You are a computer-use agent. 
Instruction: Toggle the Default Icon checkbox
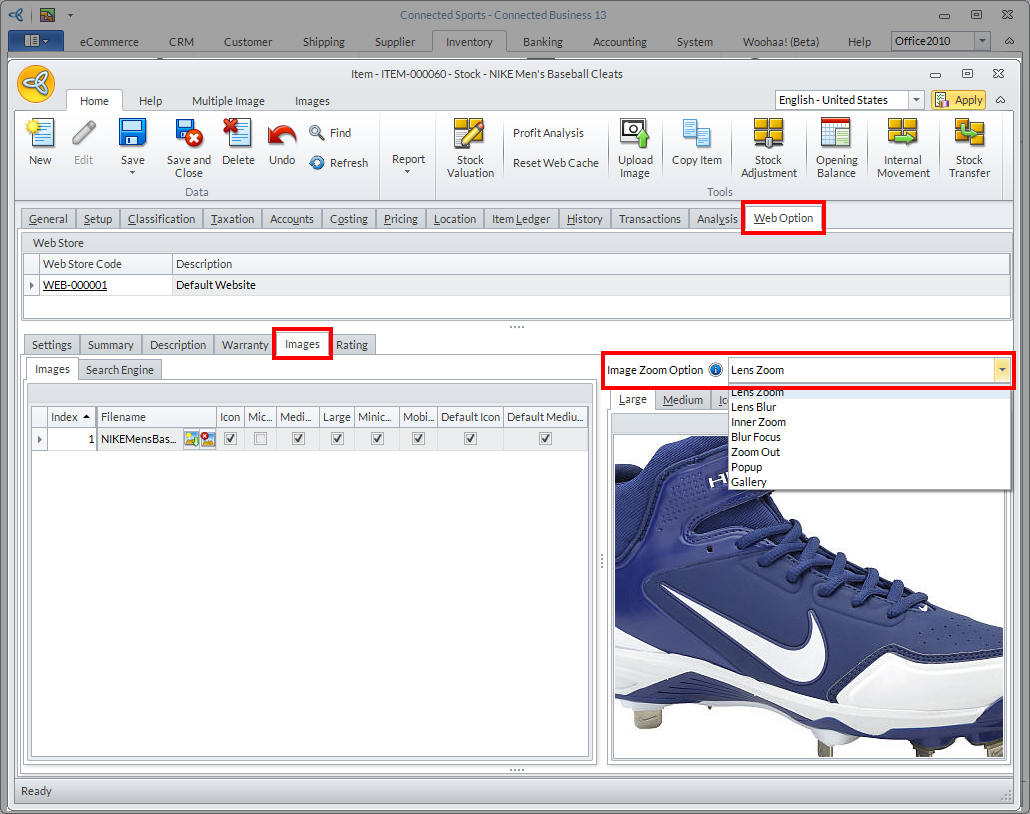click(470, 439)
